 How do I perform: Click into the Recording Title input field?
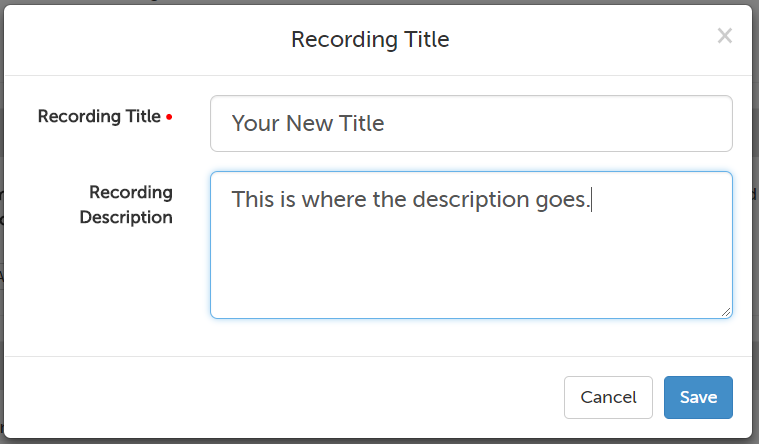(470, 124)
